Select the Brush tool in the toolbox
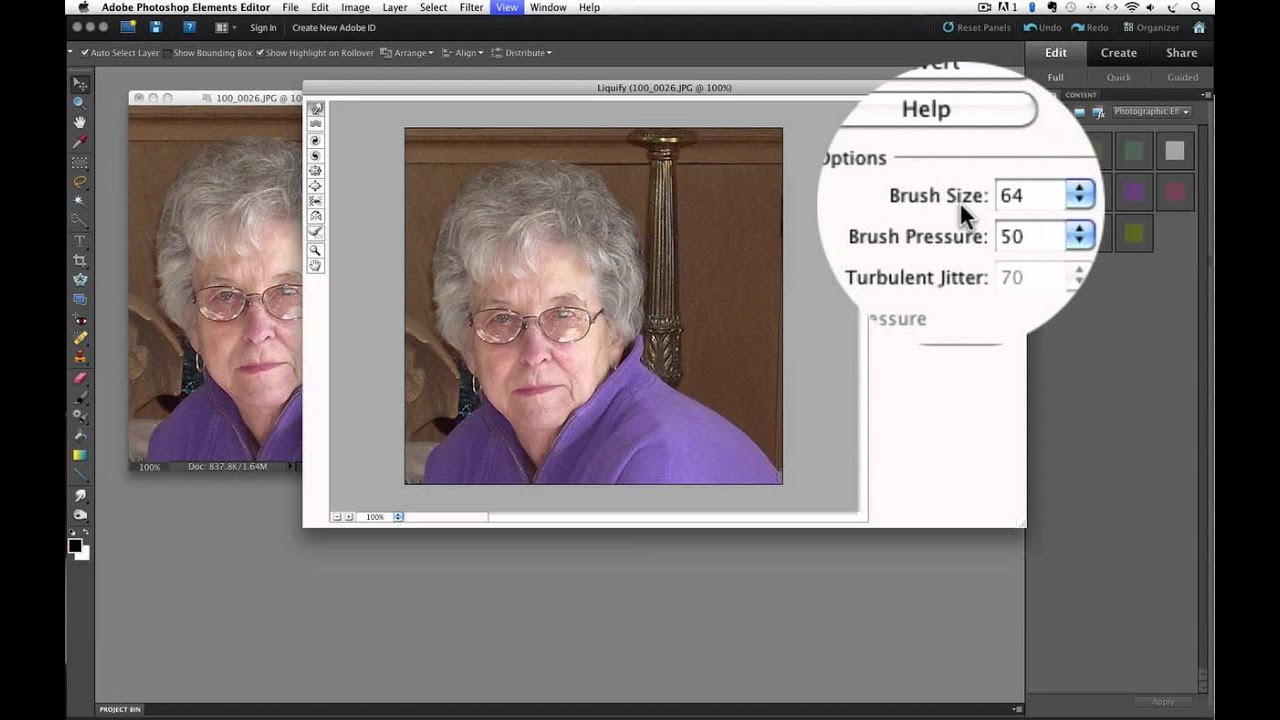This screenshot has height=720, width=1280. 80,398
